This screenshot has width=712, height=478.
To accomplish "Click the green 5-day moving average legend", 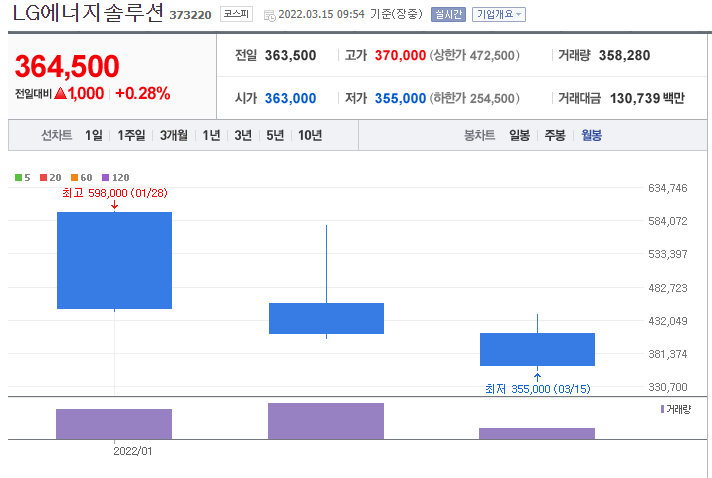I will [23, 177].
